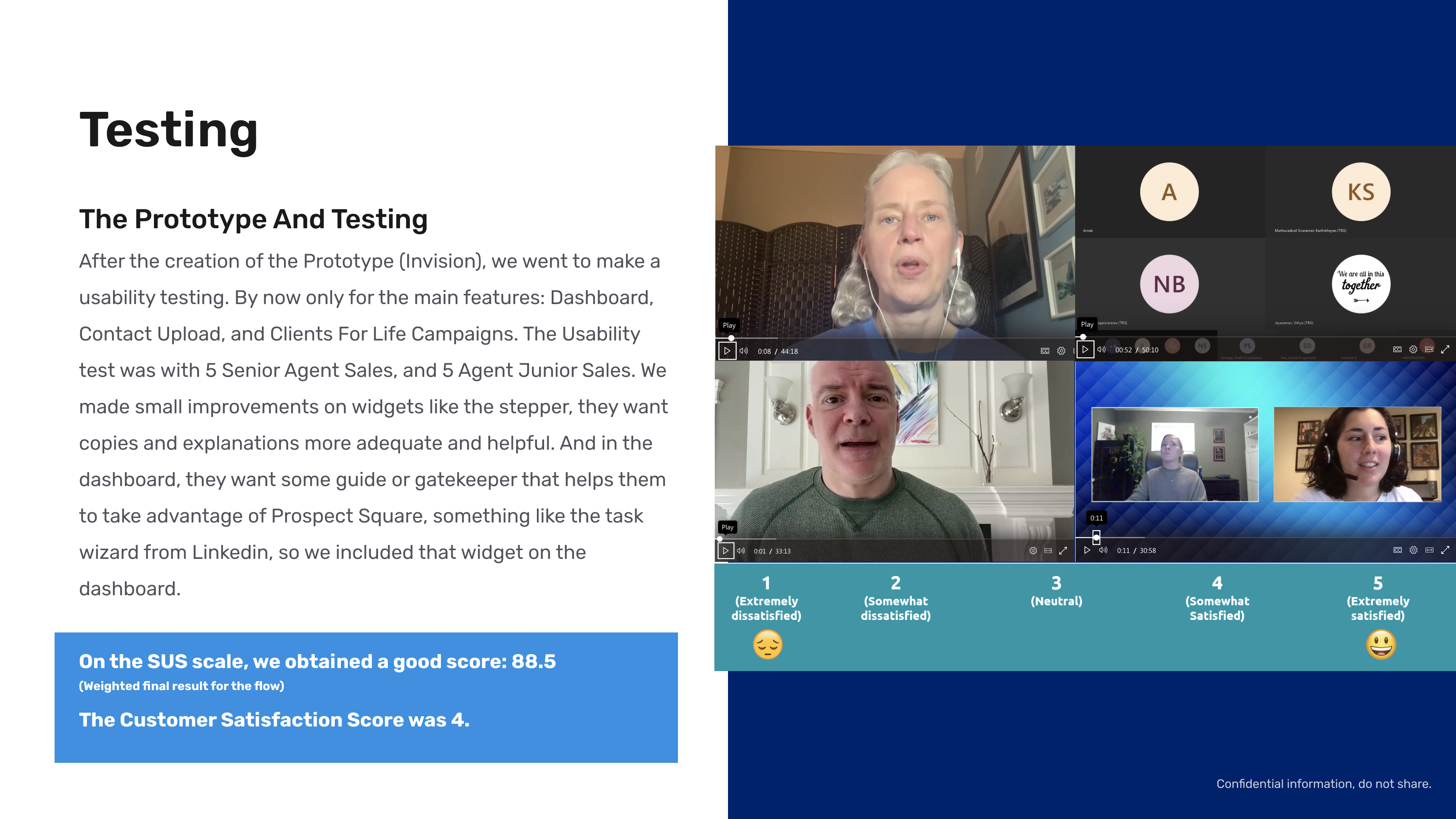Open settings on the 33:13 video
This screenshot has height=819, width=1456.
point(1032,551)
